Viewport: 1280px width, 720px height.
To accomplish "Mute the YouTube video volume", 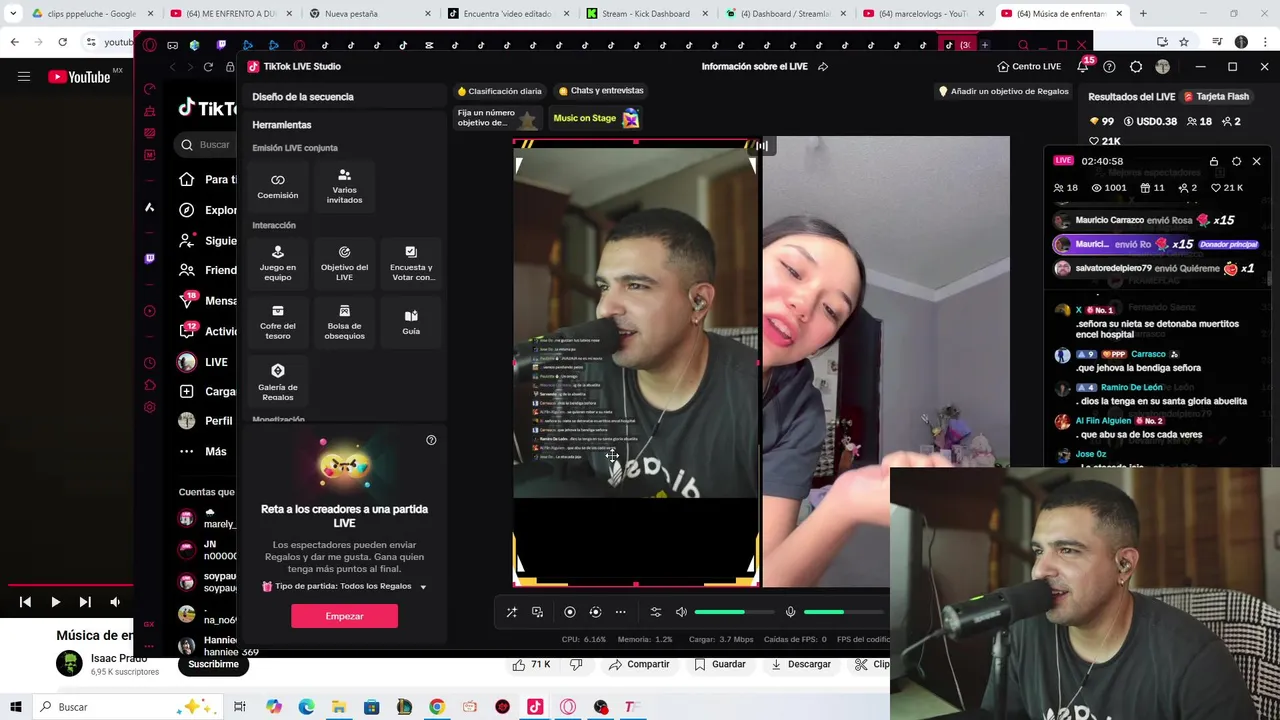I will [115, 602].
